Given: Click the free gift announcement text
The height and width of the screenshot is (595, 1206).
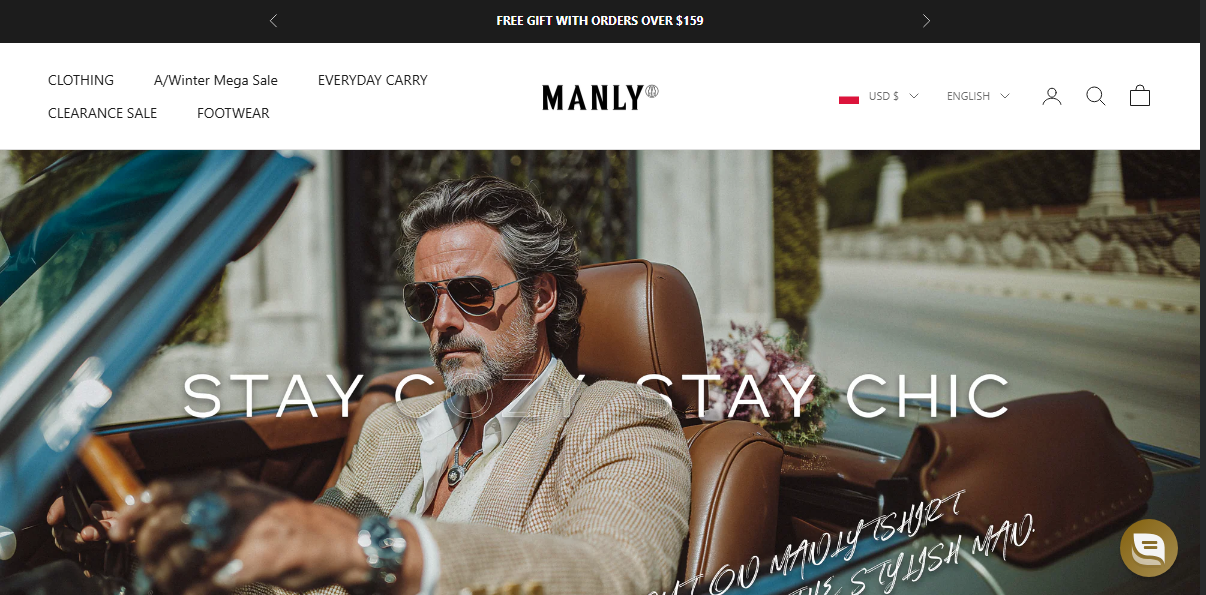Looking at the screenshot, I should point(600,20).
